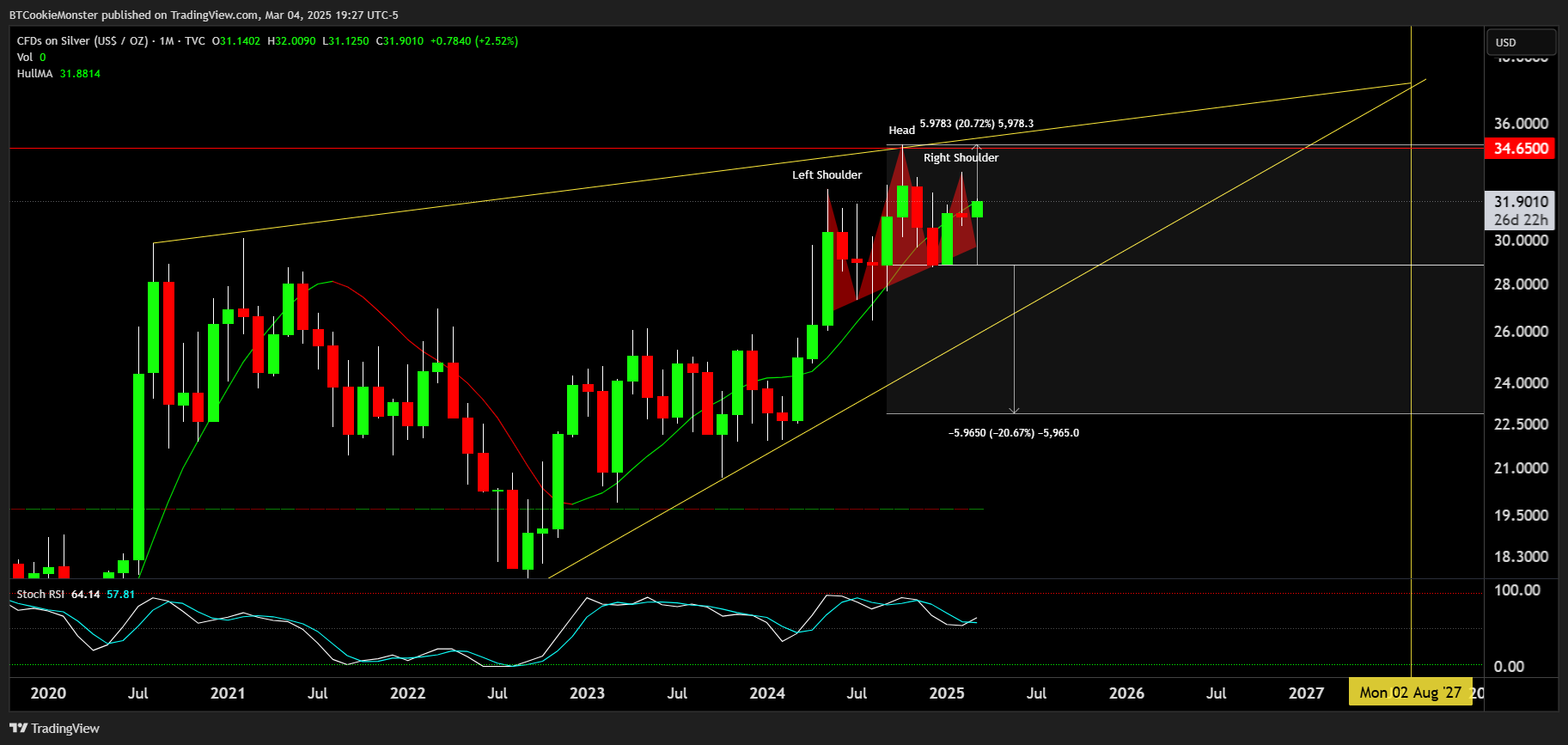1568x745 pixels.
Task: Click the 2027 label on time axis
Action: point(1306,693)
